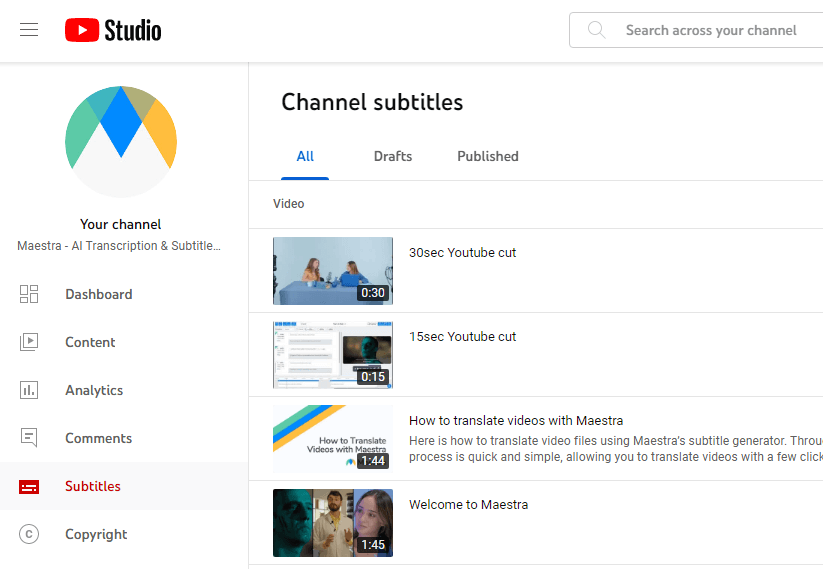823x569 pixels.
Task: Click the 1:44 duration badge
Action: [x=373, y=461]
